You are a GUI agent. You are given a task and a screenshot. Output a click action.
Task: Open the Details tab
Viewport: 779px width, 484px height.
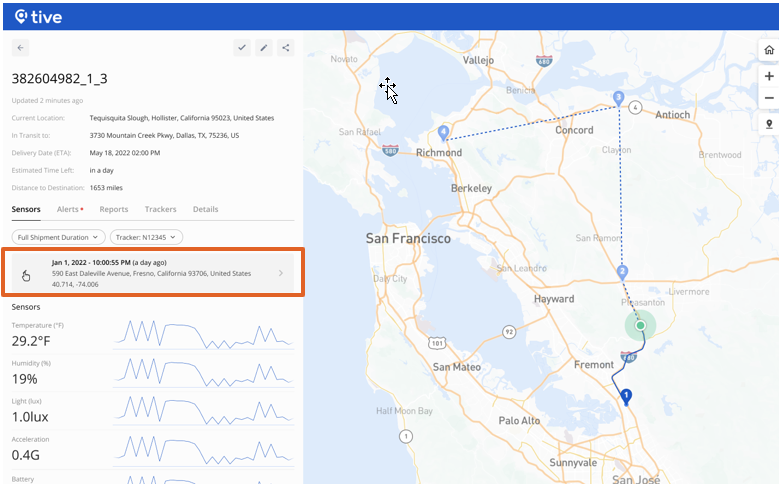(205, 209)
